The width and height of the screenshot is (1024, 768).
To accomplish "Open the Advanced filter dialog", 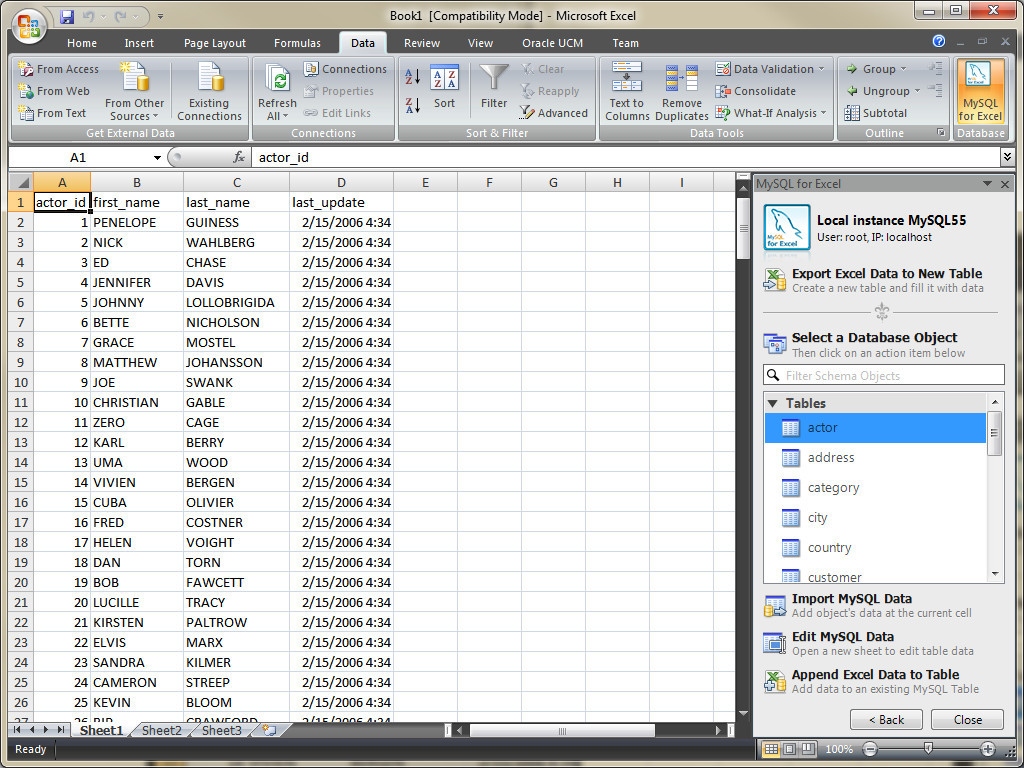I will [555, 112].
